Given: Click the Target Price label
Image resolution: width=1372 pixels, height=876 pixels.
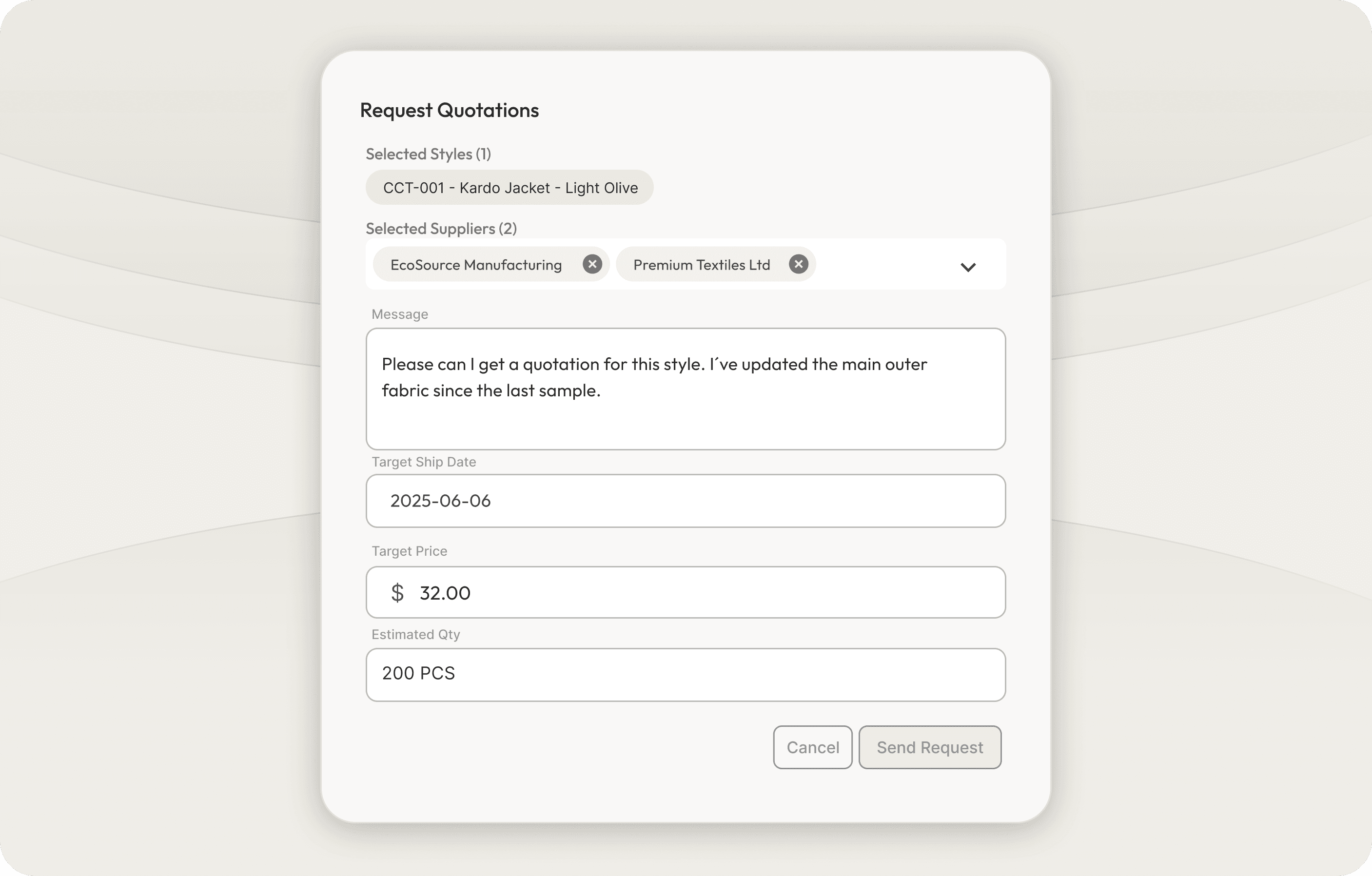Looking at the screenshot, I should tap(409, 551).
